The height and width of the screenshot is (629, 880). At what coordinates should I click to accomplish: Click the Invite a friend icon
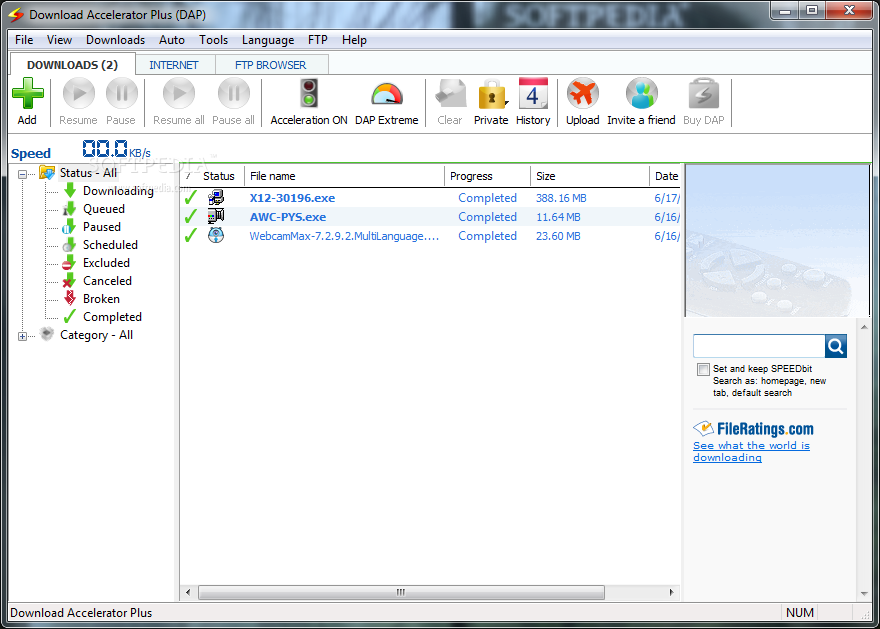click(641, 97)
